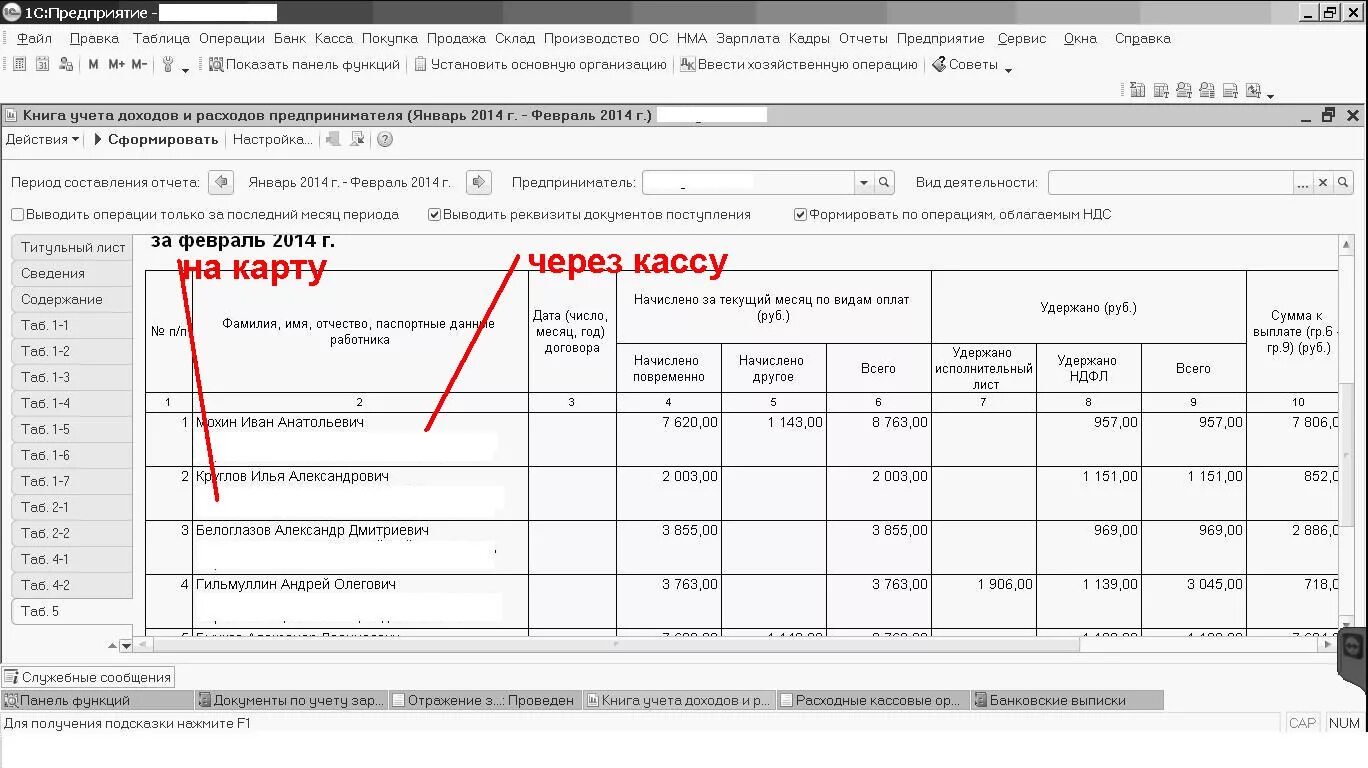1368x768 pixels.
Task: Click the active users icon
Action: tap(66, 65)
